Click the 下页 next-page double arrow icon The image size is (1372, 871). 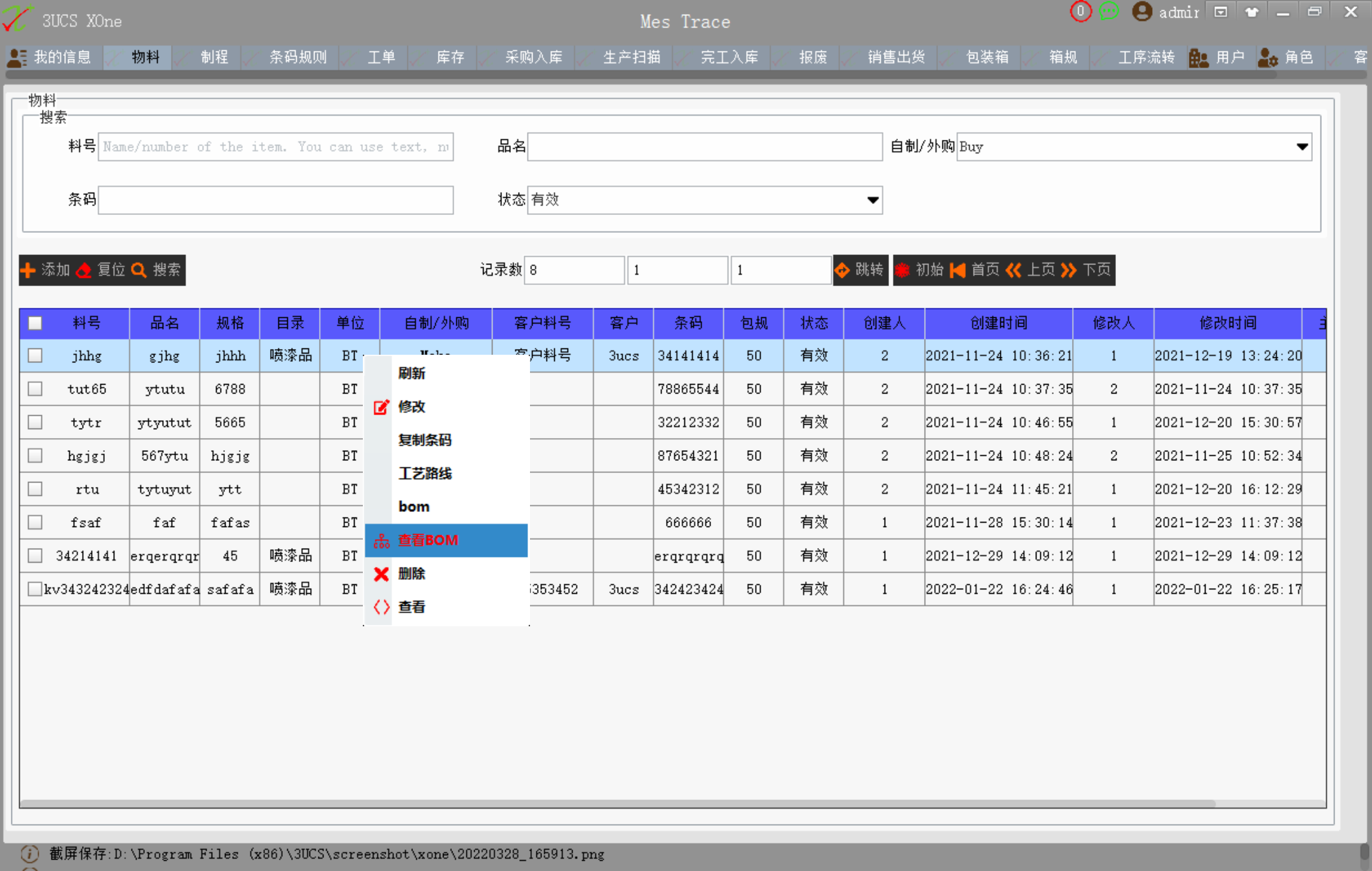coord(1069,270)
